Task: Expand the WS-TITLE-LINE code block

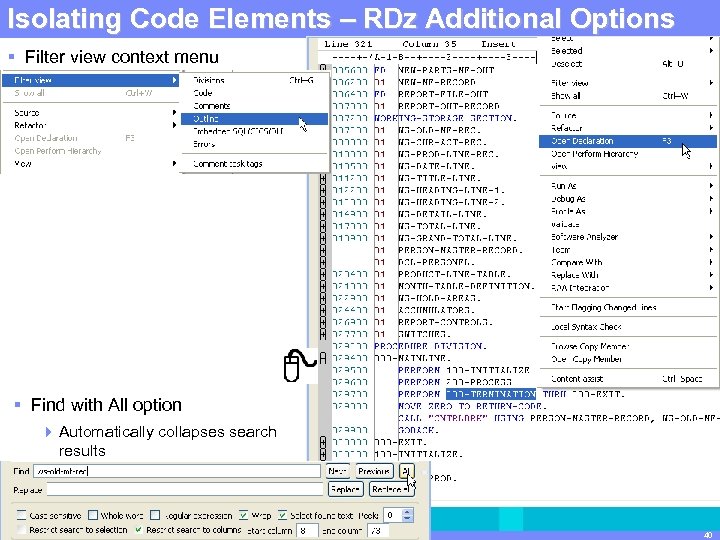Action: click(323, 178)
